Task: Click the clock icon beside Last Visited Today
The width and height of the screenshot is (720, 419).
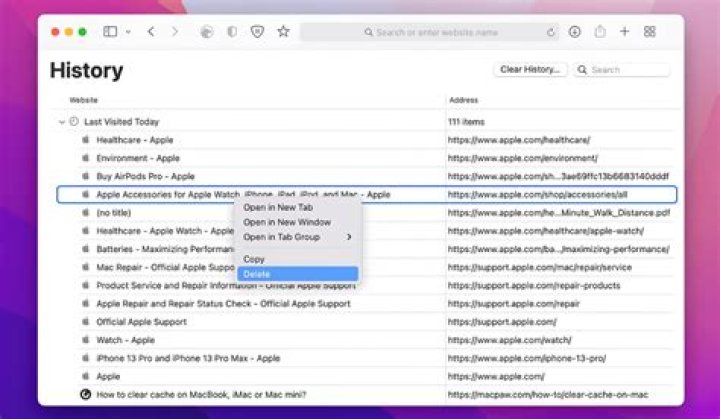Action: coord(74,122)
